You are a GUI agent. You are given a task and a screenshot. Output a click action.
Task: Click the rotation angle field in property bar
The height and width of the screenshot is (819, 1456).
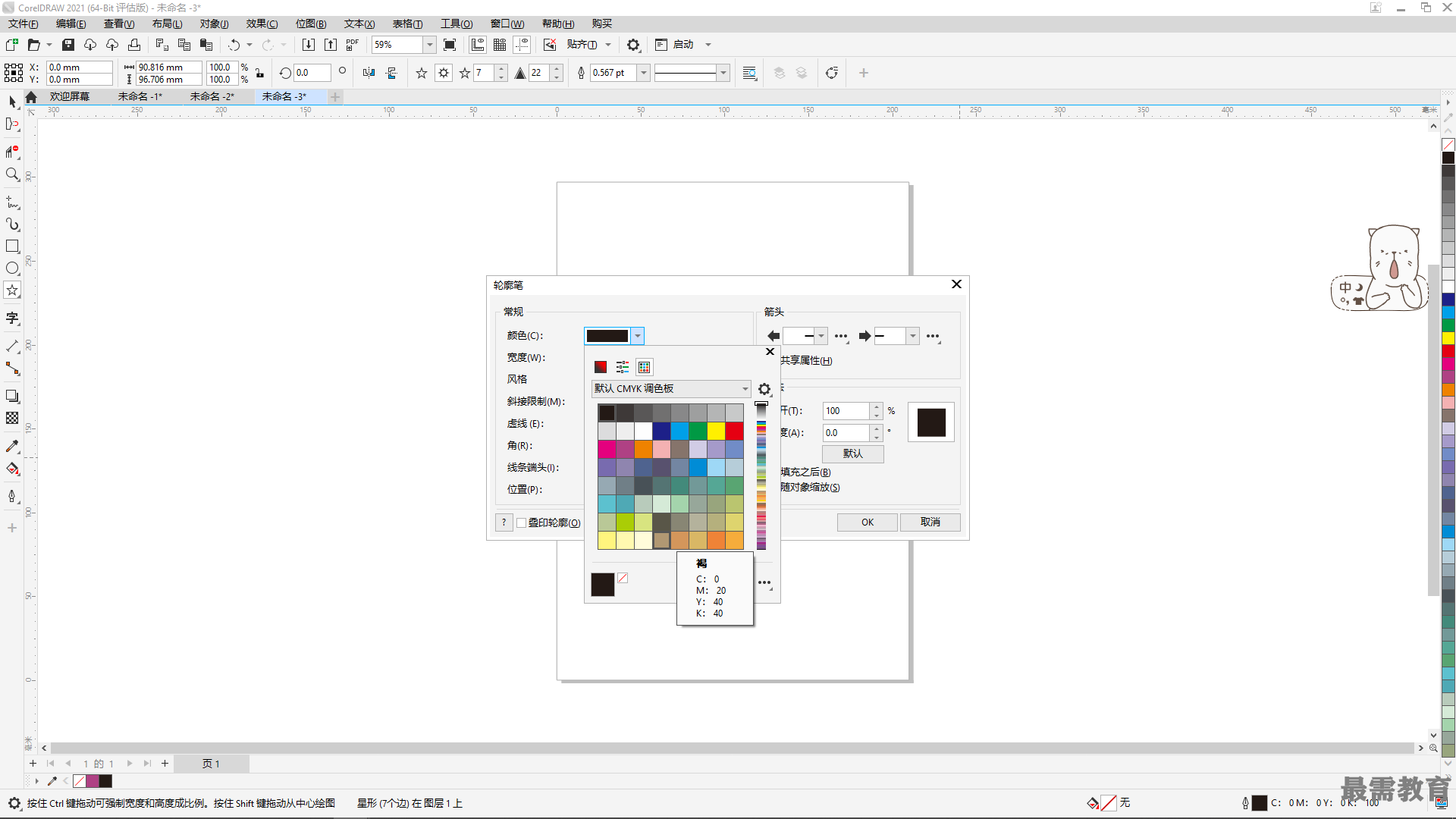(312, 73)
